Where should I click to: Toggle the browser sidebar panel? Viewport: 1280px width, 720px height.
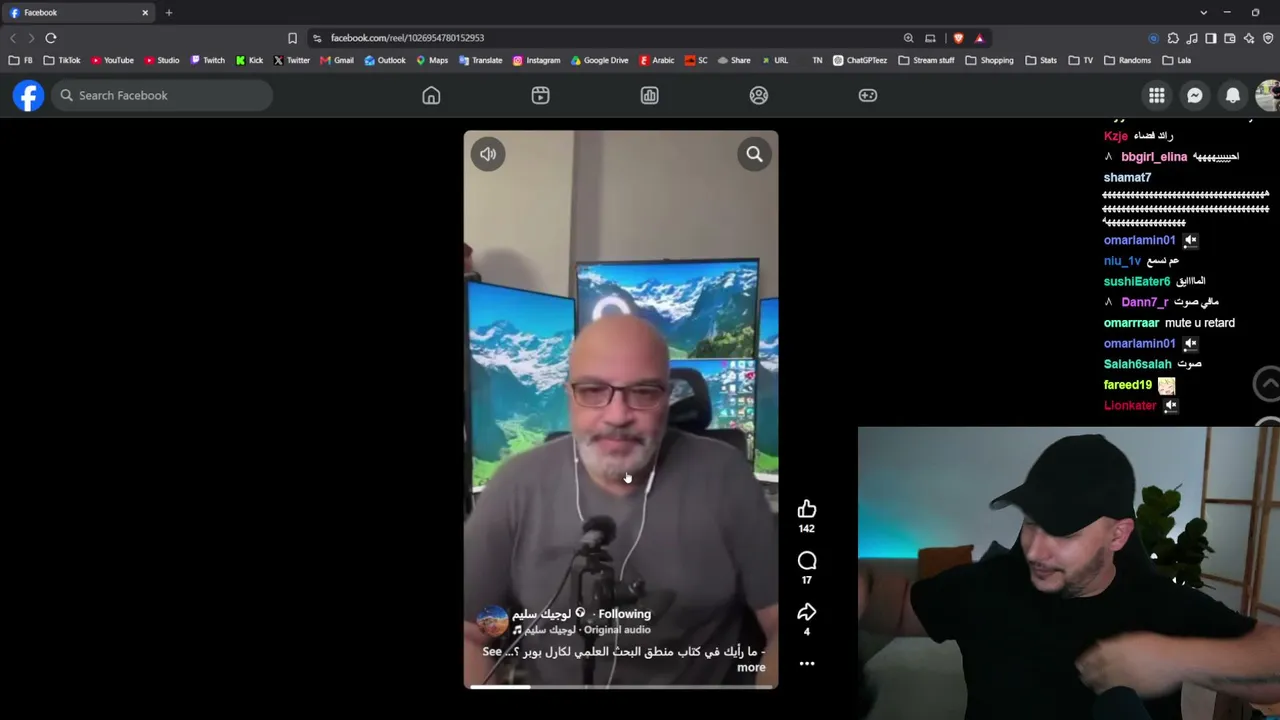(1211, 38)
